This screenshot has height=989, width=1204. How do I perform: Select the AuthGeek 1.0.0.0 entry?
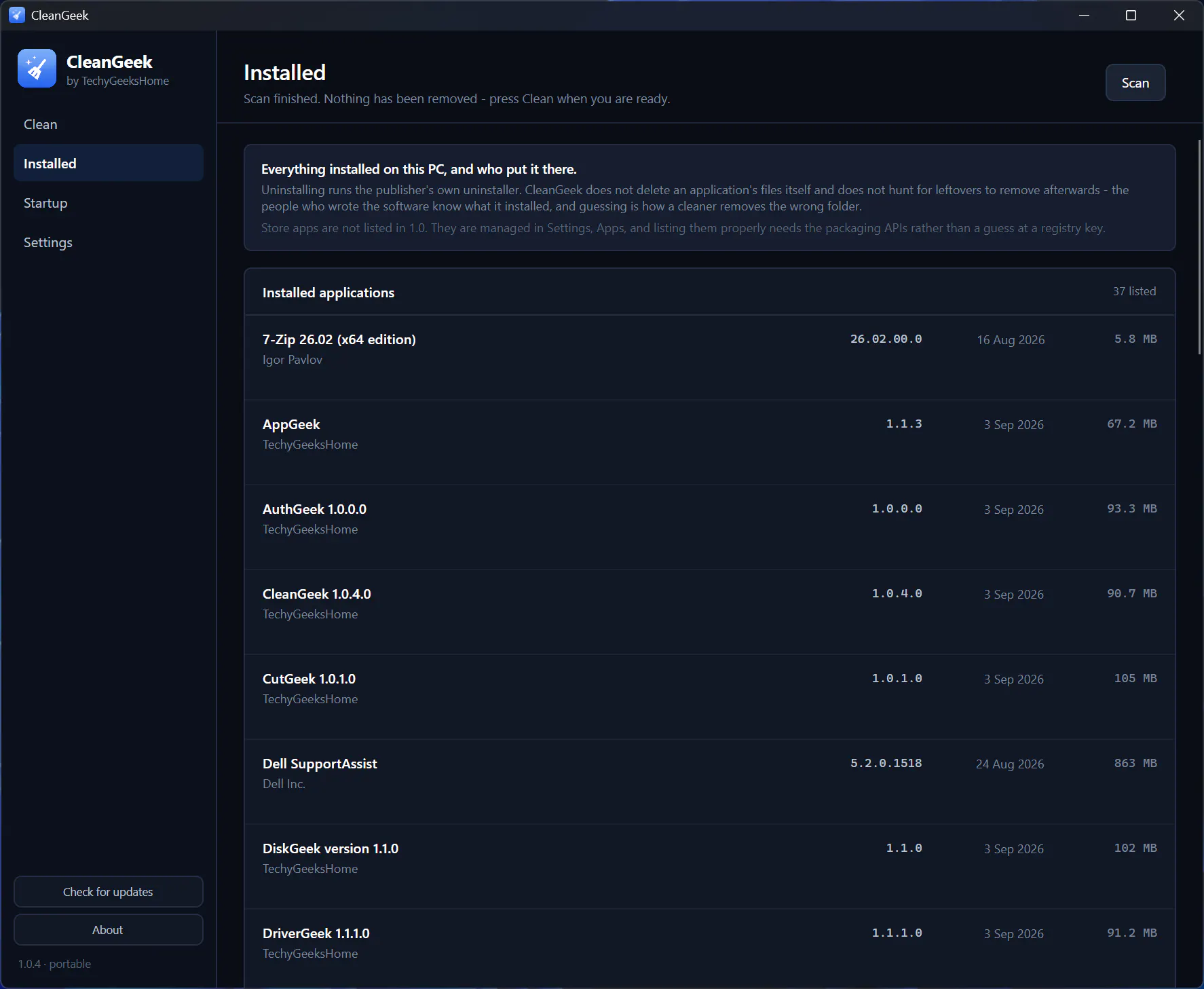[x=710, y=527]
